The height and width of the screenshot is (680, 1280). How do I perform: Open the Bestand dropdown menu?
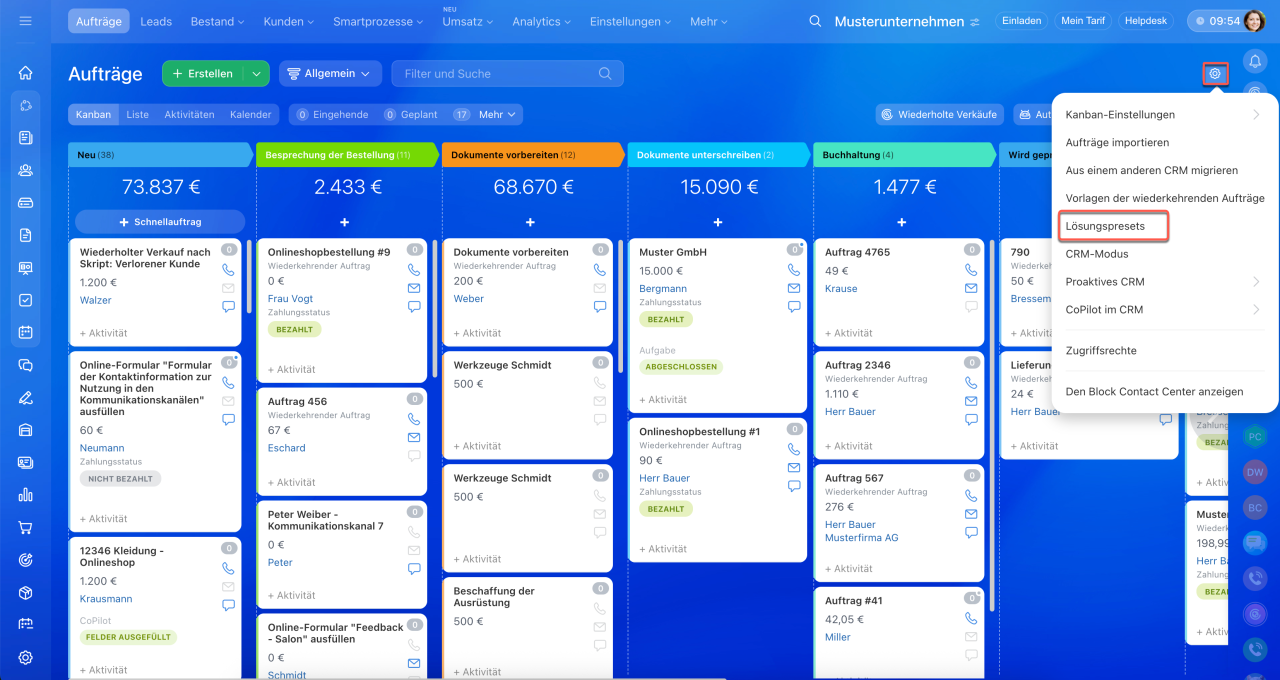click(216, 21)
